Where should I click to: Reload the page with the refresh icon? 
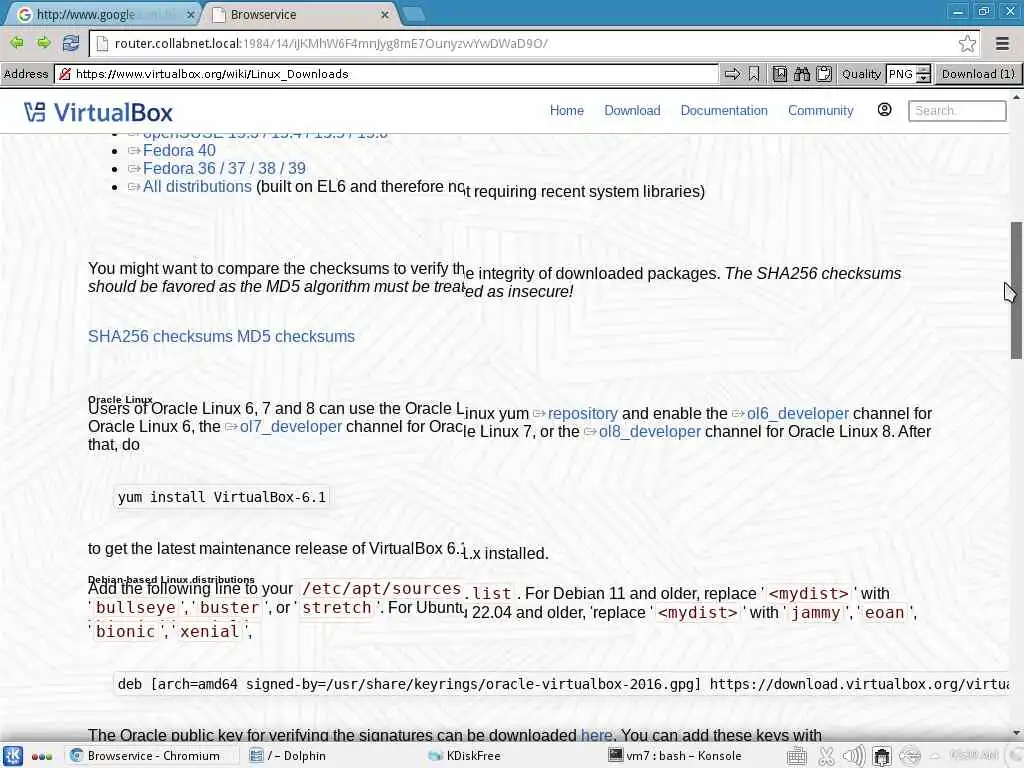pos(71,43)
